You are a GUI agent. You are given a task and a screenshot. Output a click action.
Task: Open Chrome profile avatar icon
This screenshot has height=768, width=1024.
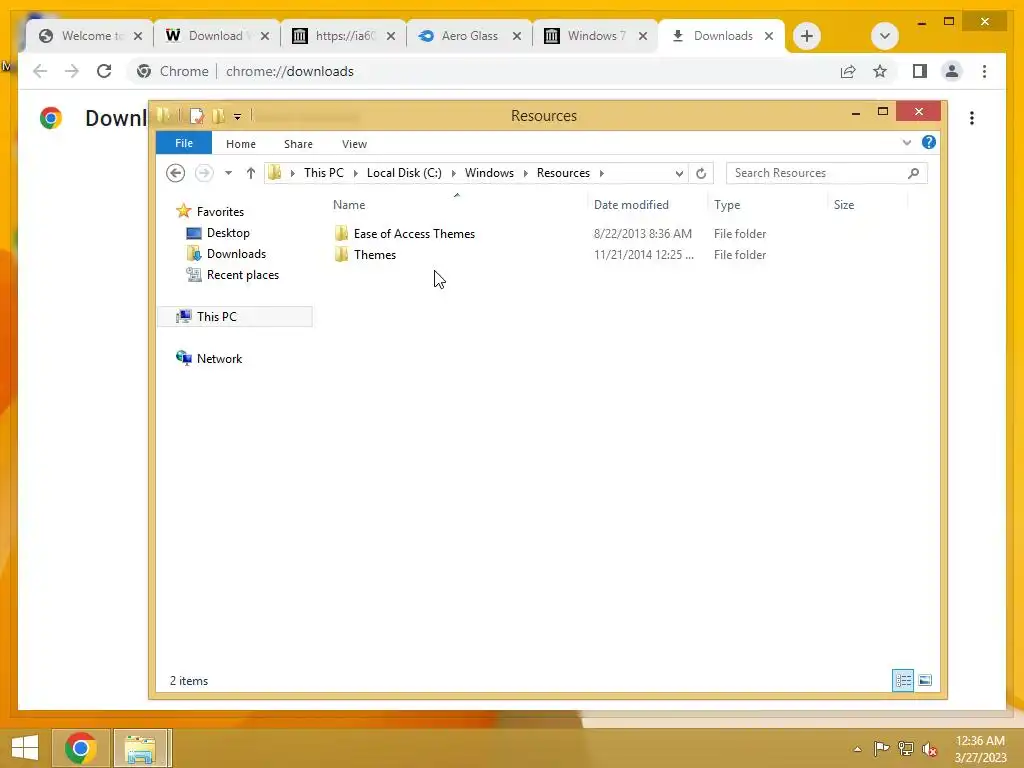(952, 71)
